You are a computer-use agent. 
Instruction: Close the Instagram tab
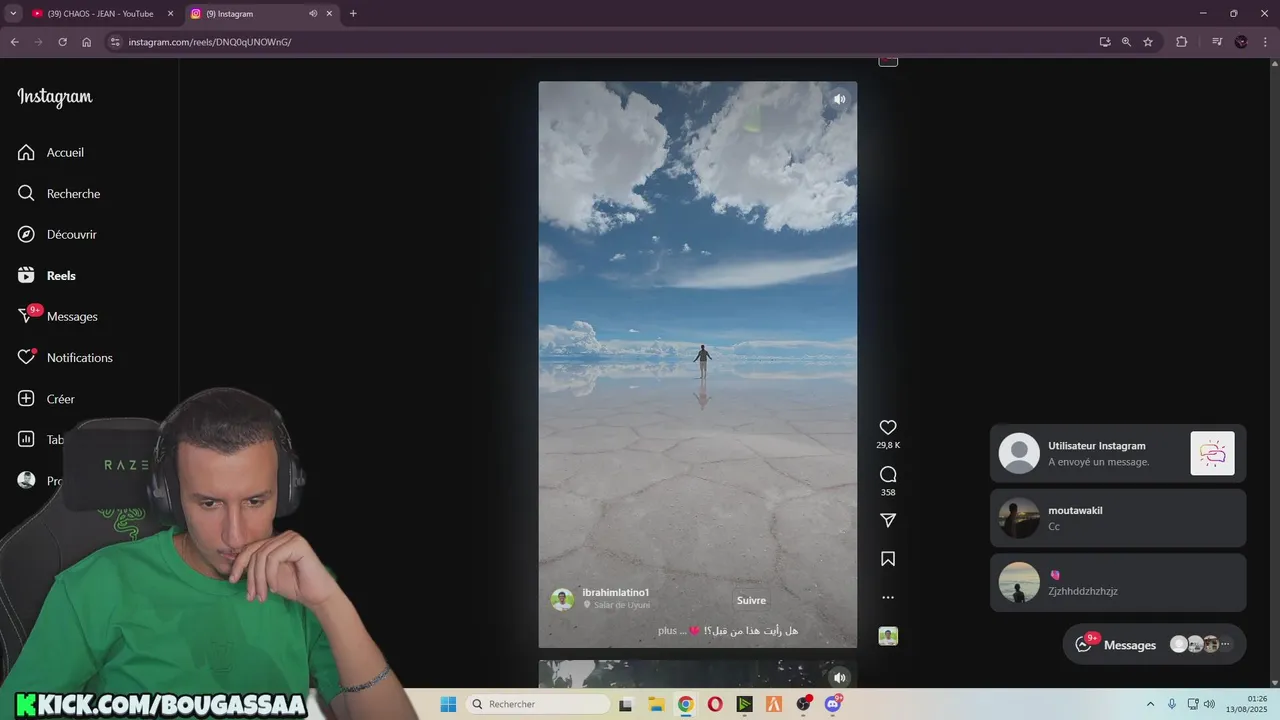[331, 14]
